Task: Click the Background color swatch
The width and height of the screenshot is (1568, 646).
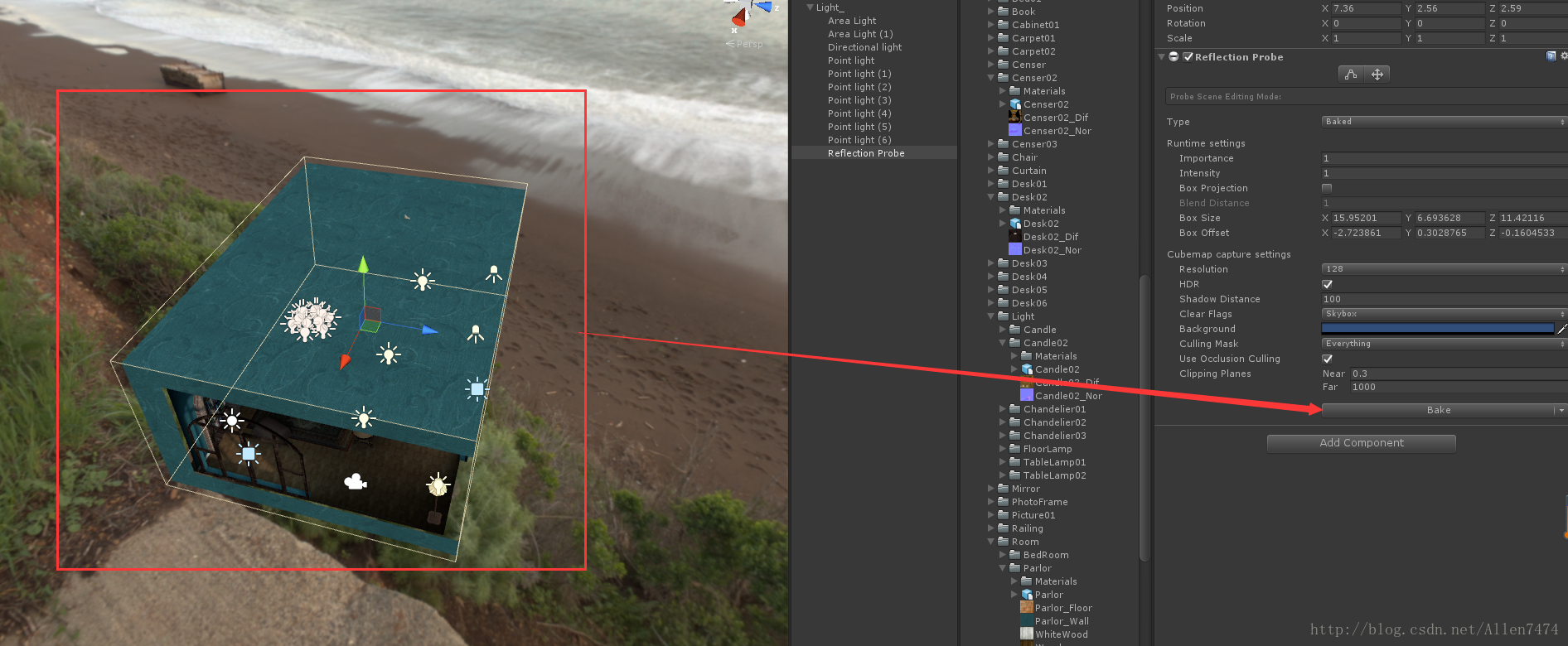Action: [x=1438, y=329]
